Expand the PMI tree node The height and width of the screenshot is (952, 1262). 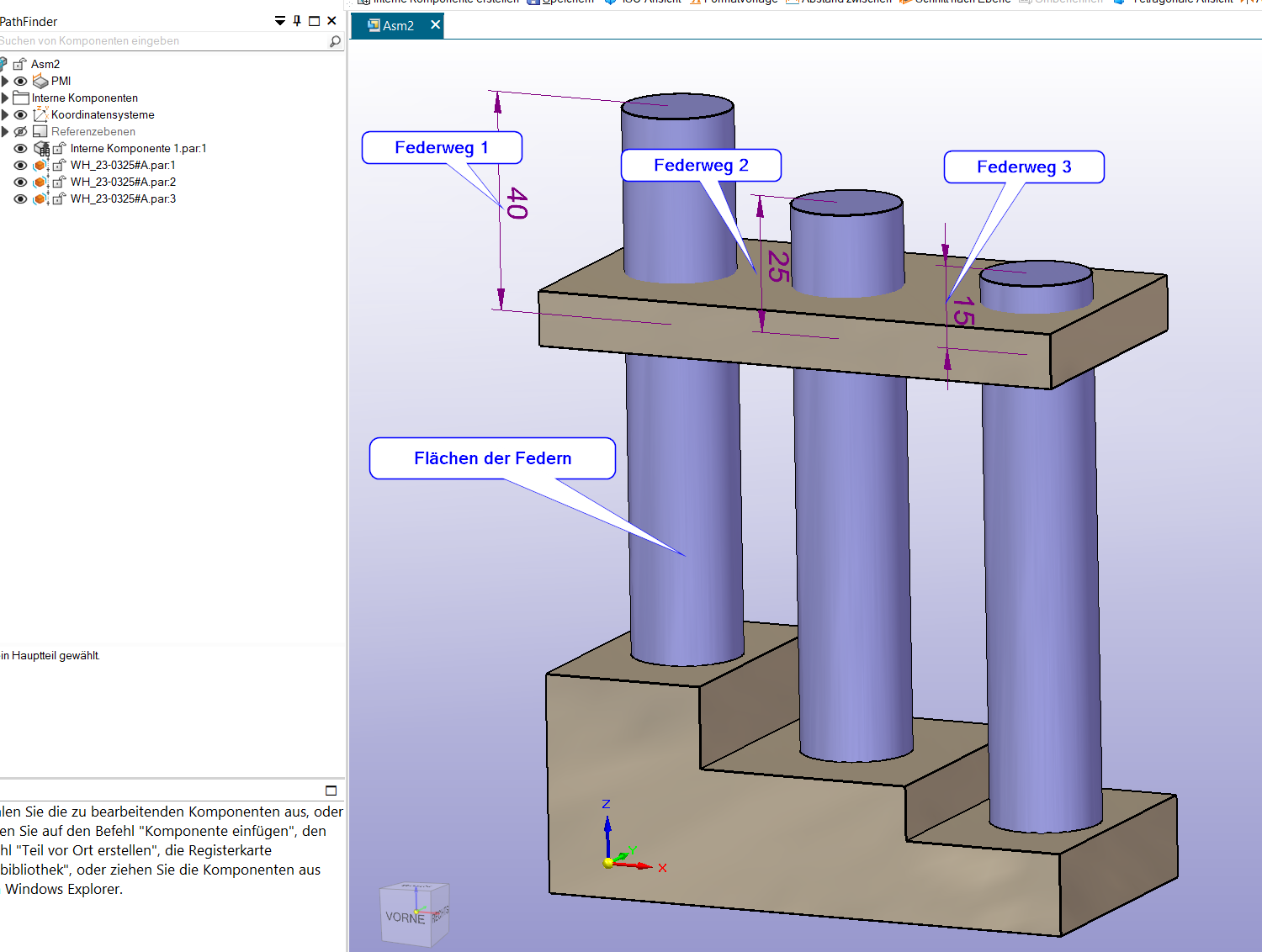pos(5,81)
